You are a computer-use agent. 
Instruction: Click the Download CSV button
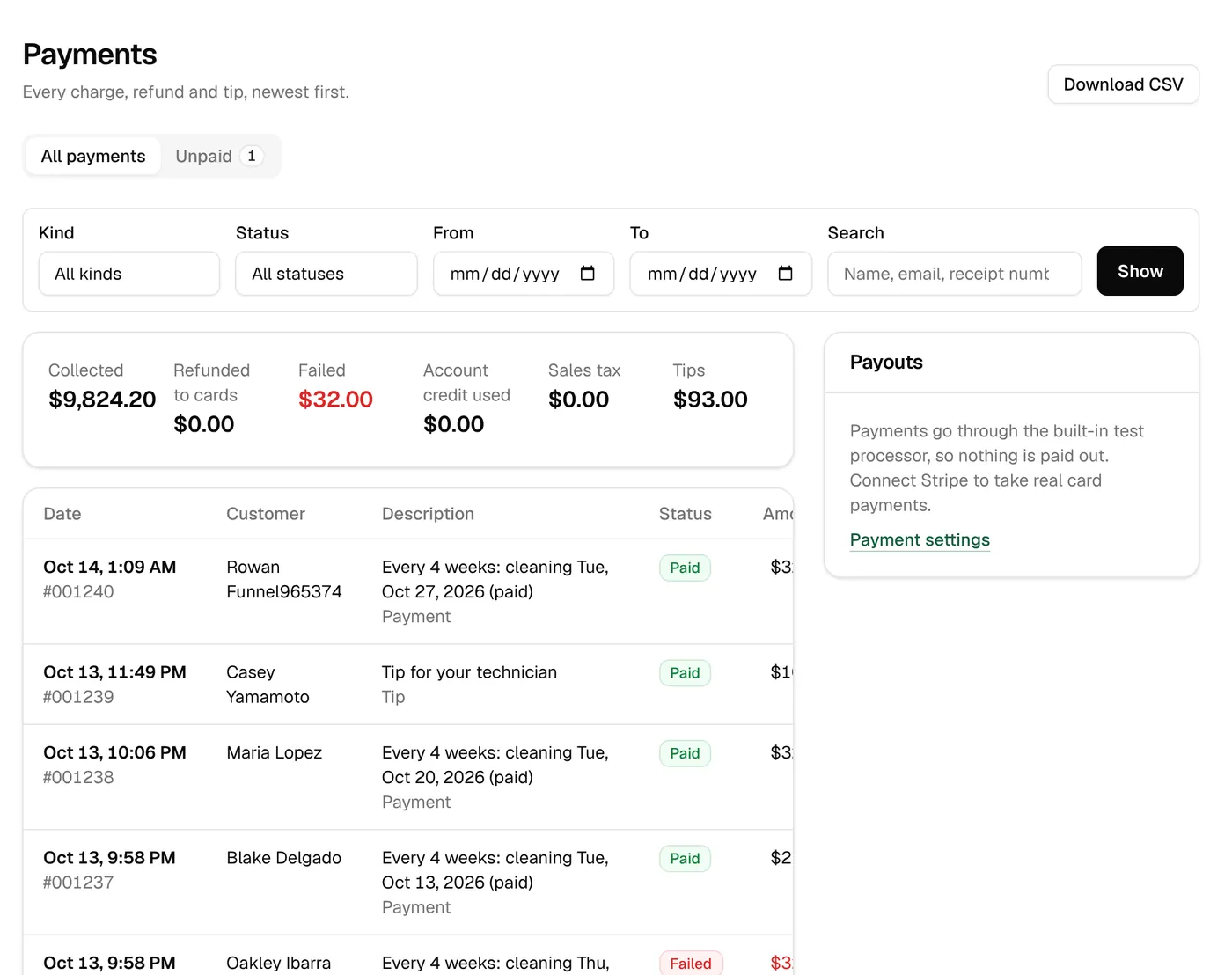[x=1123, y=84]
